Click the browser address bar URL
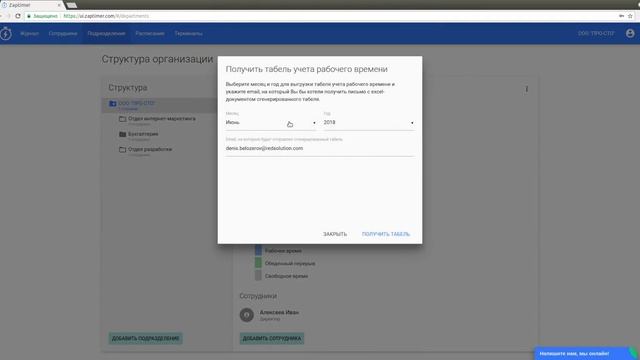The height and width of the screenshot is (360, 640). [x=106, y=16]
